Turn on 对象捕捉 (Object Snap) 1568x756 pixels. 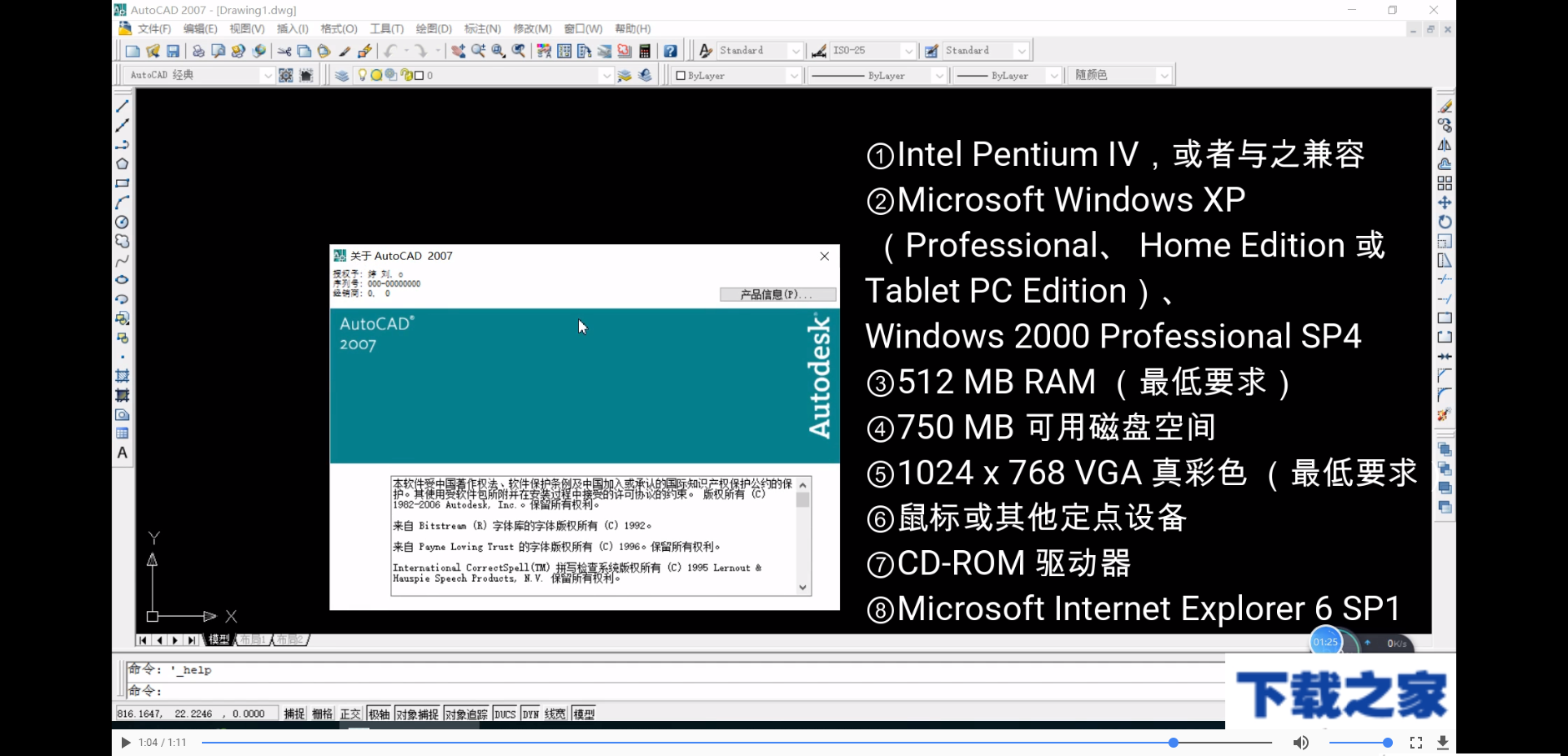pos(415,713)
